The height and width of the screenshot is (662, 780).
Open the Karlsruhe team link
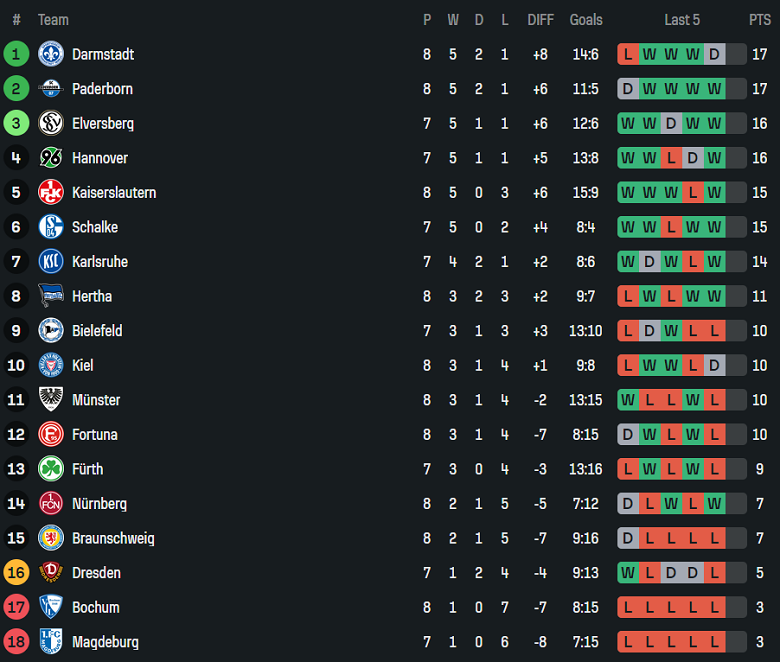pyautogui.click(x=99, y=262)
